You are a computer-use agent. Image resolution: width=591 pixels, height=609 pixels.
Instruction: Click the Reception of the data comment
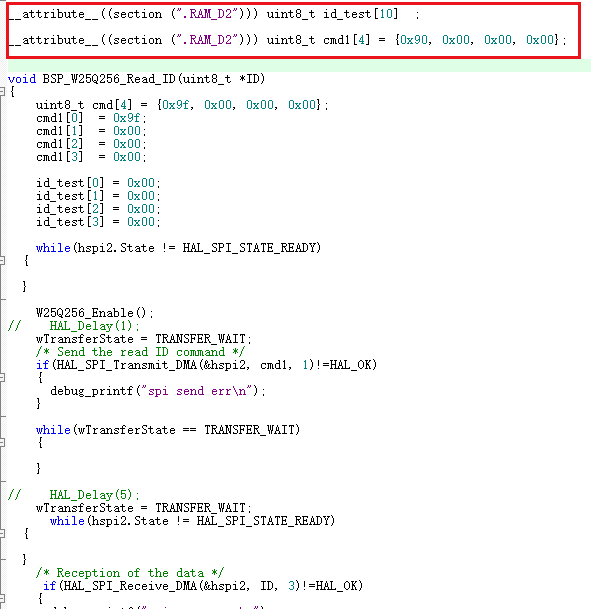tap(130, 573)
